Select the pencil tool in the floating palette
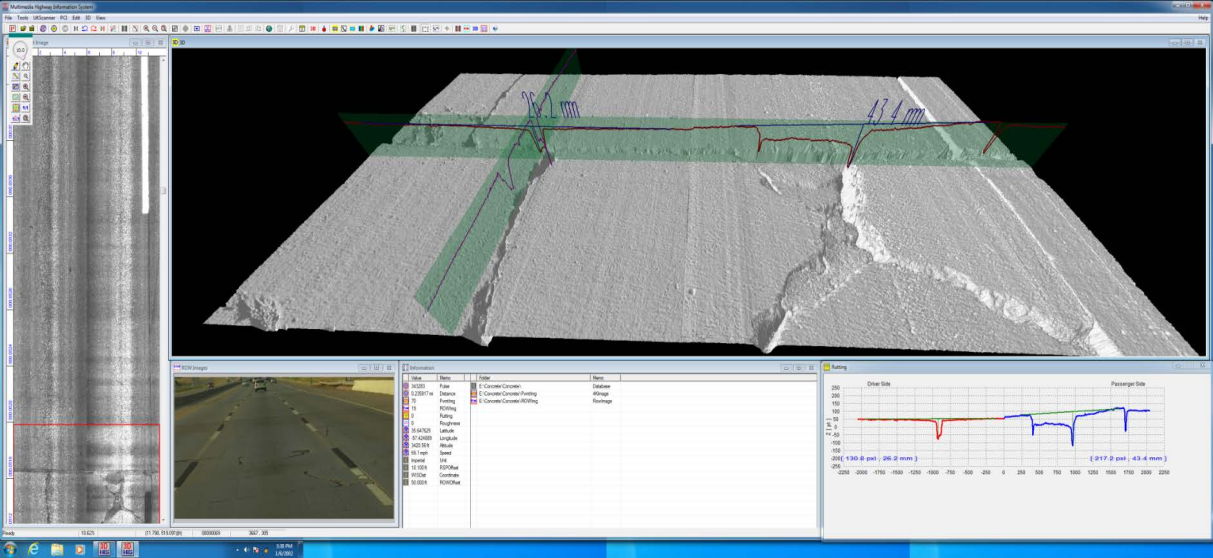Screen dimensions: 1213x558 tap(16, 66)
